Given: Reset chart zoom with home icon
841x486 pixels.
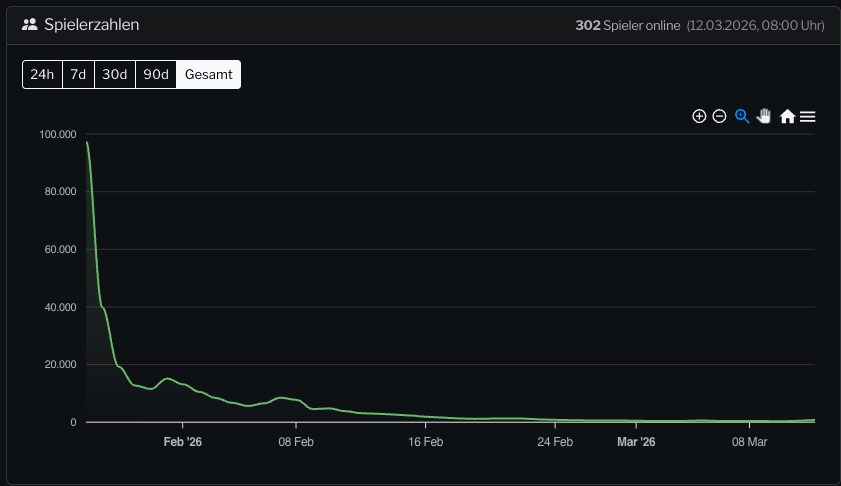Looking at the screenshot, I should (787, 117).
